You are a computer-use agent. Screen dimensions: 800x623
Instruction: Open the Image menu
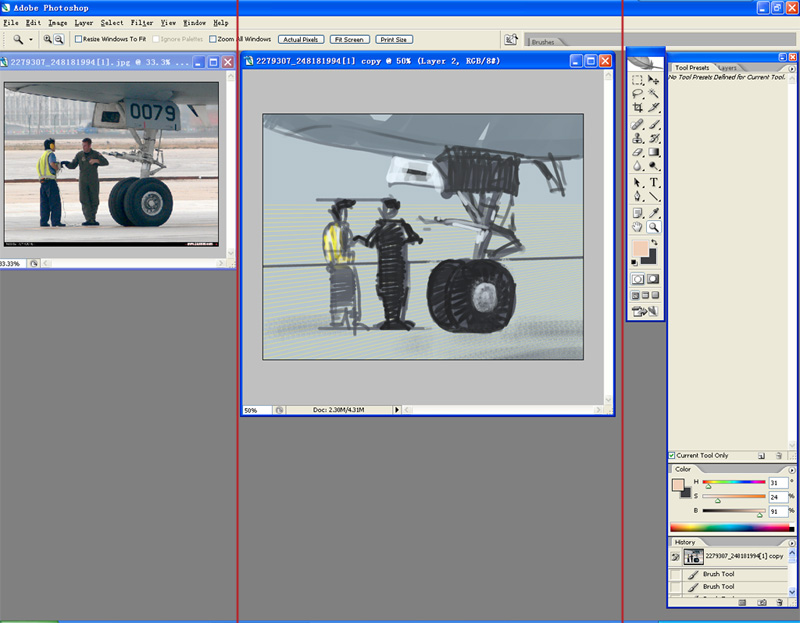(58, 22)
